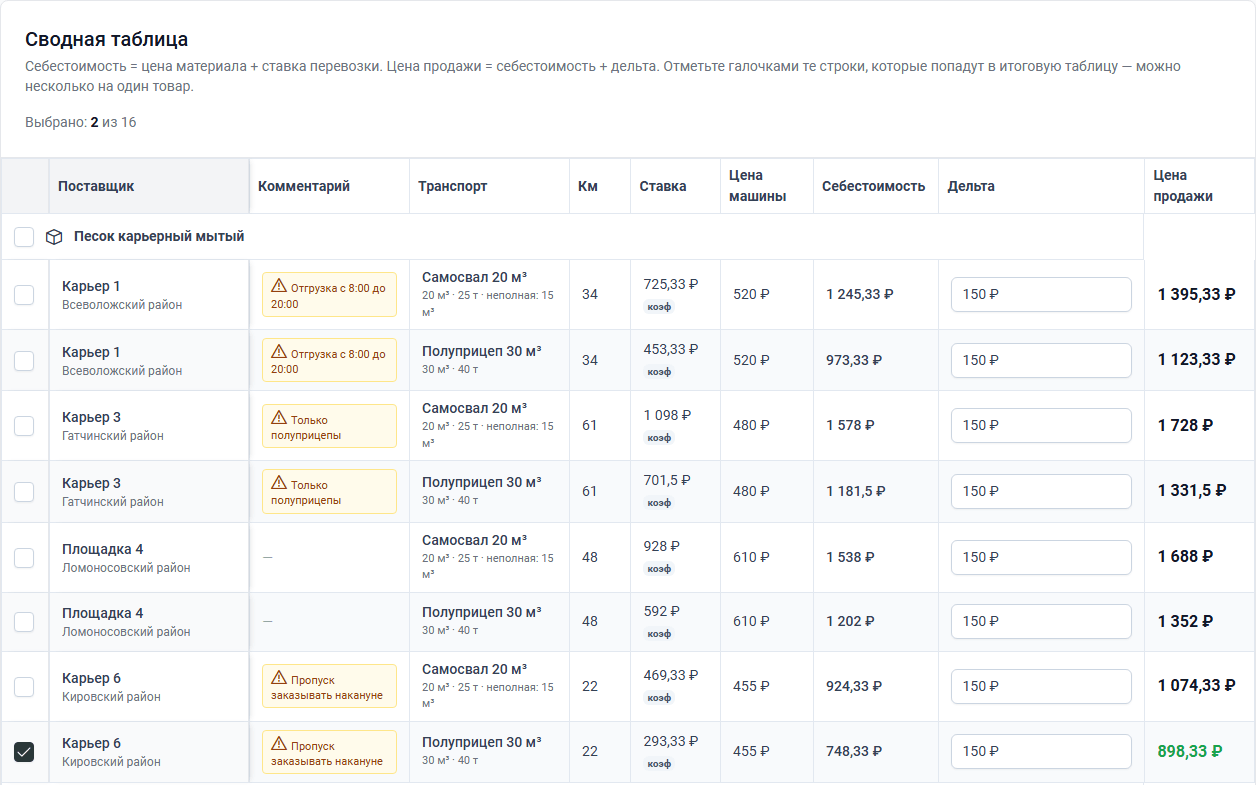Tick checkbox for Площадка 4 Полуприцеп row
Screen dimensions: 1256x785
[24, 622]
